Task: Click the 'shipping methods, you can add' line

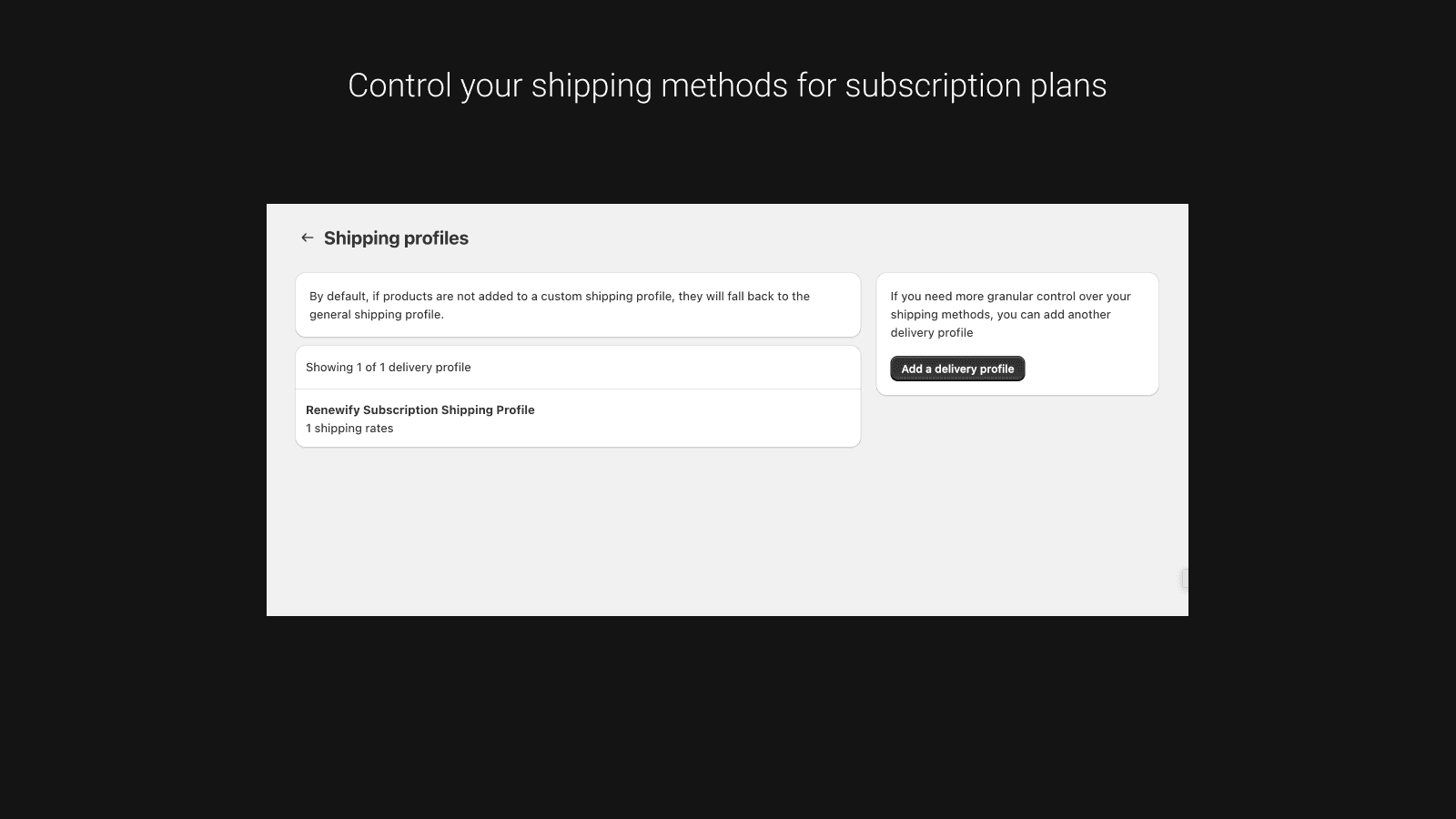Action: [1000, 315]
